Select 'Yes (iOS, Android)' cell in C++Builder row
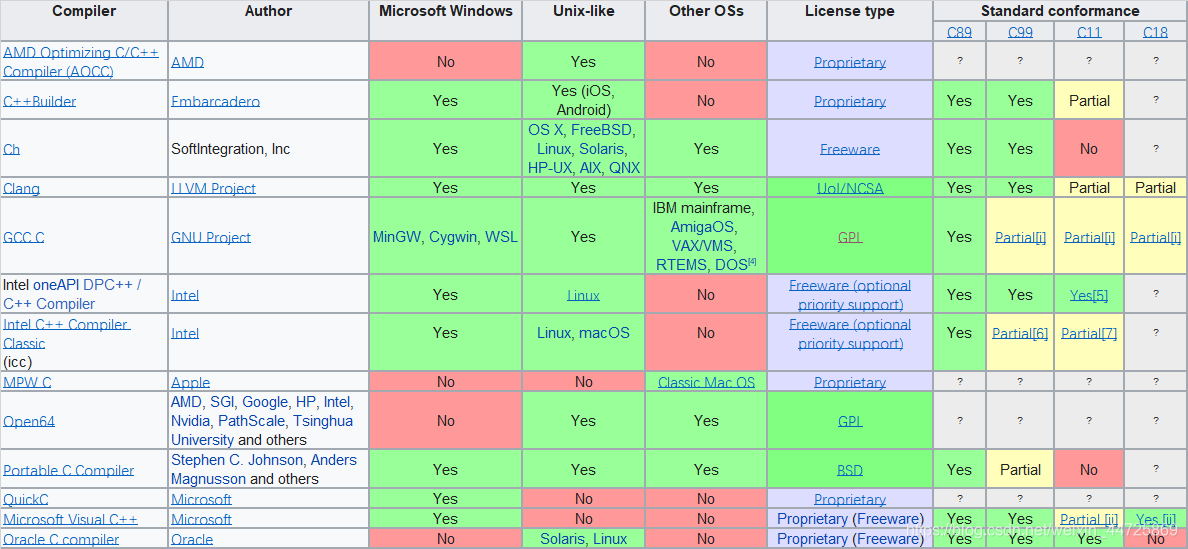Screen dimensions: 1188x549 coord(583,100)
